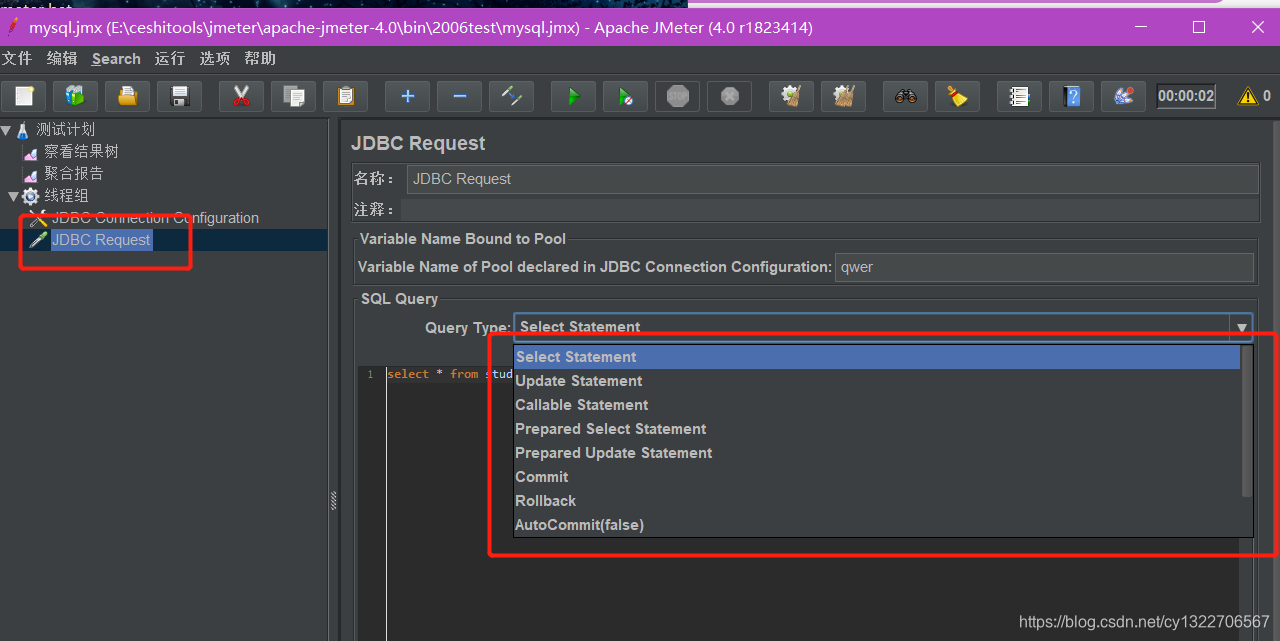Collapse all with the minus icon
The image size is (1280, 641).
pyautogui.click(x=460, y=96)
